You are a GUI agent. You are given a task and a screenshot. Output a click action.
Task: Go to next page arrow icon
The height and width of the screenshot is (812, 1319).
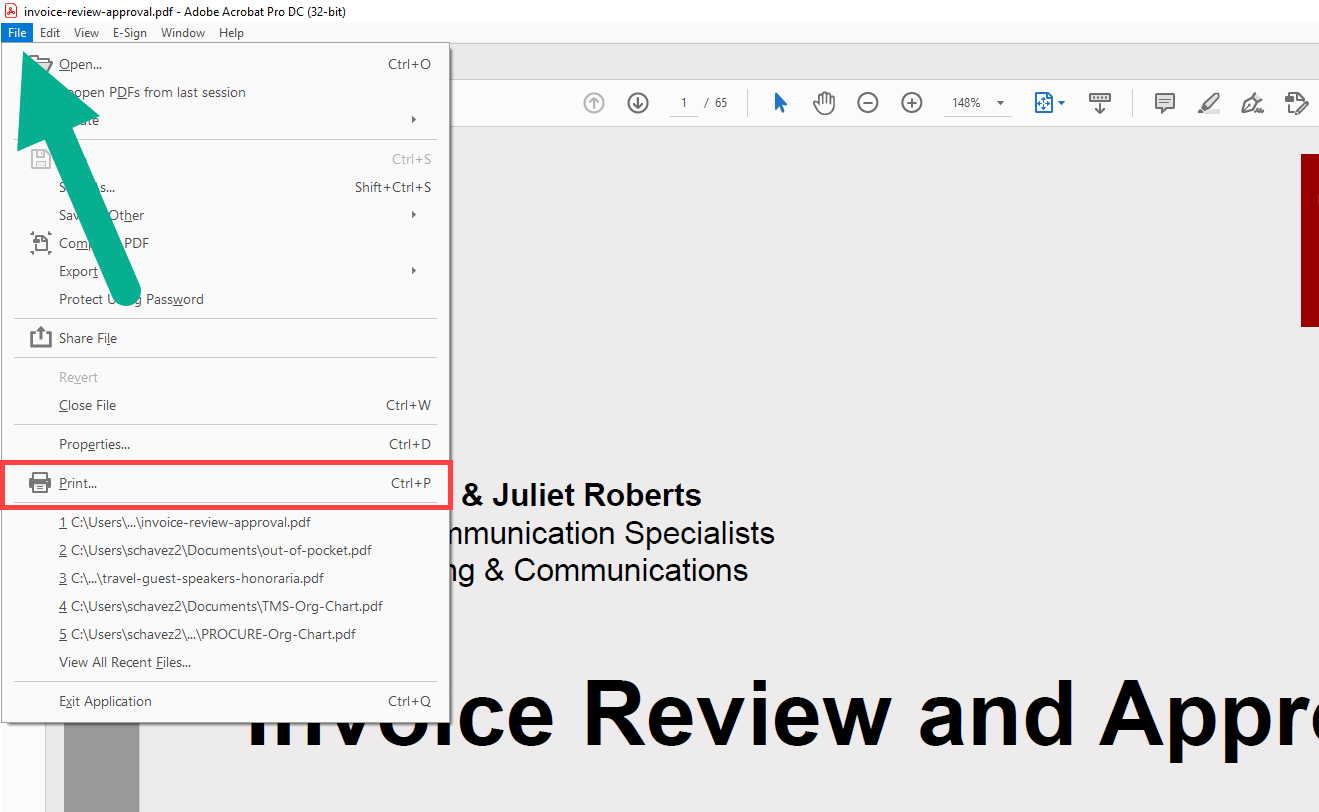[x=638, y=103]
